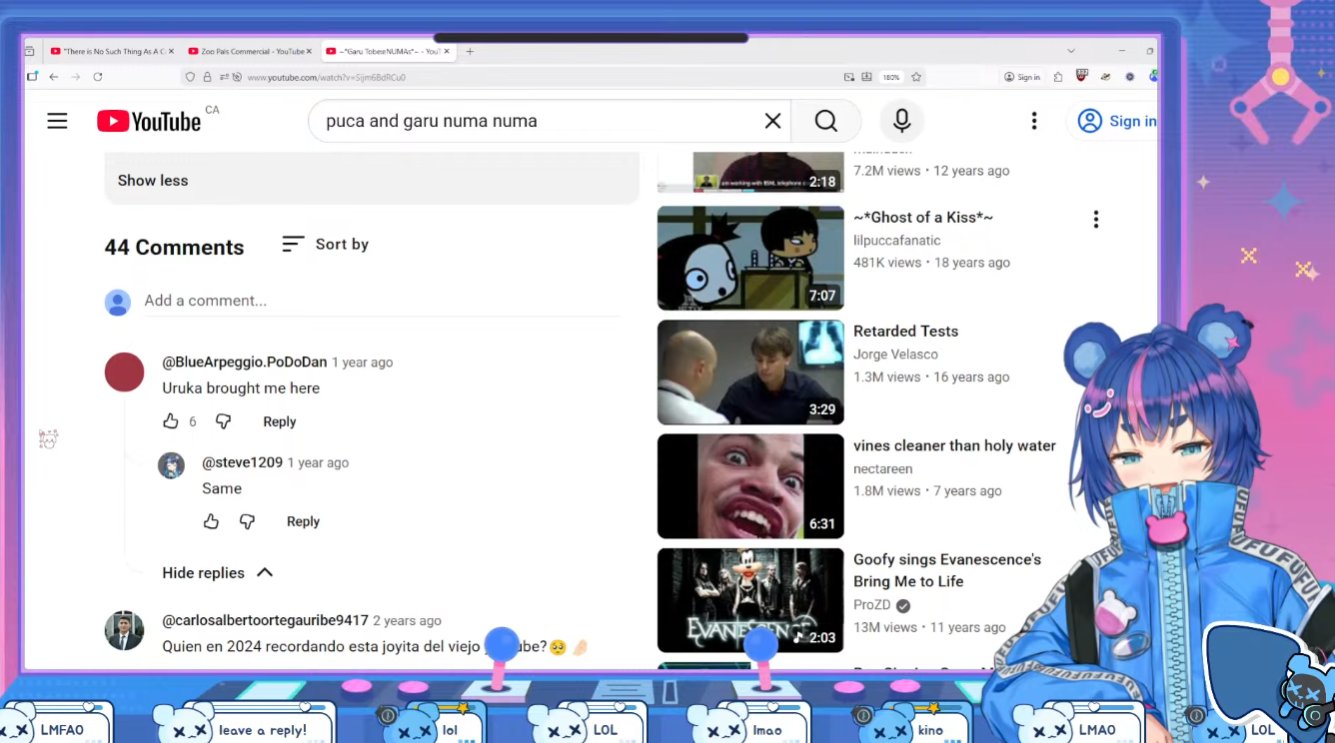The width and height of the screenshot is (1335, 743).
Task: Open more options for '~*Ghost of a Kiss*~'
Action: [1096, 219]
